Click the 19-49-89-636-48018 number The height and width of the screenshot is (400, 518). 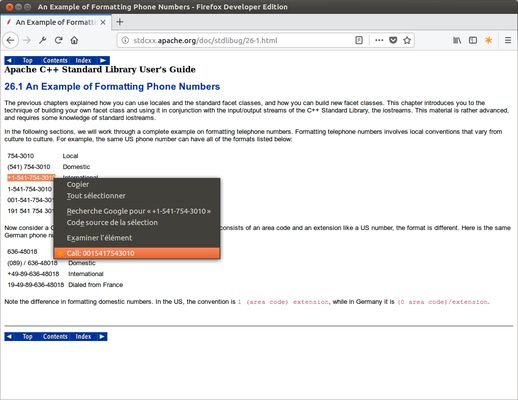(x=35, y=285)
